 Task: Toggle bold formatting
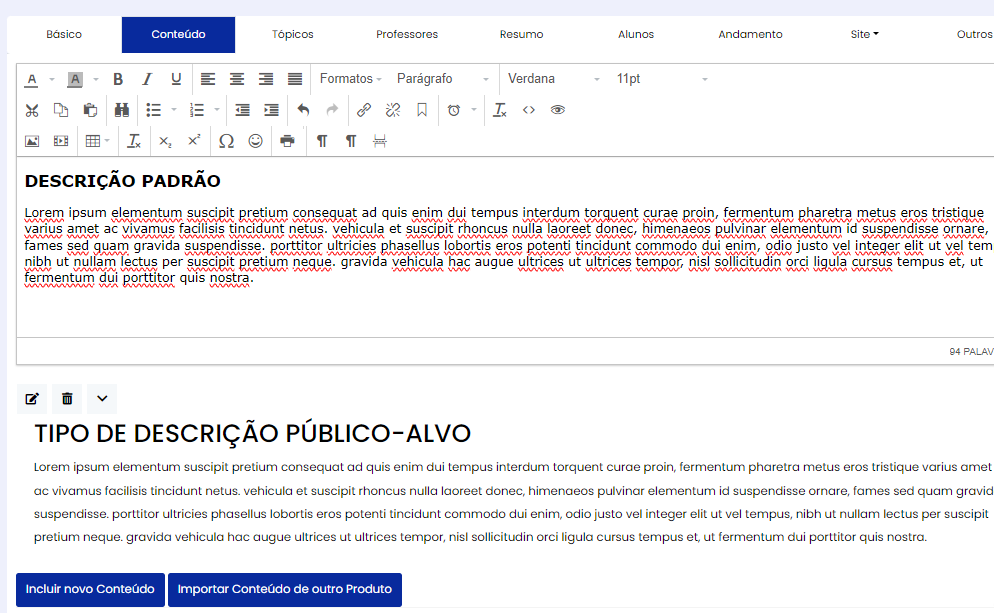pos(118,79)
